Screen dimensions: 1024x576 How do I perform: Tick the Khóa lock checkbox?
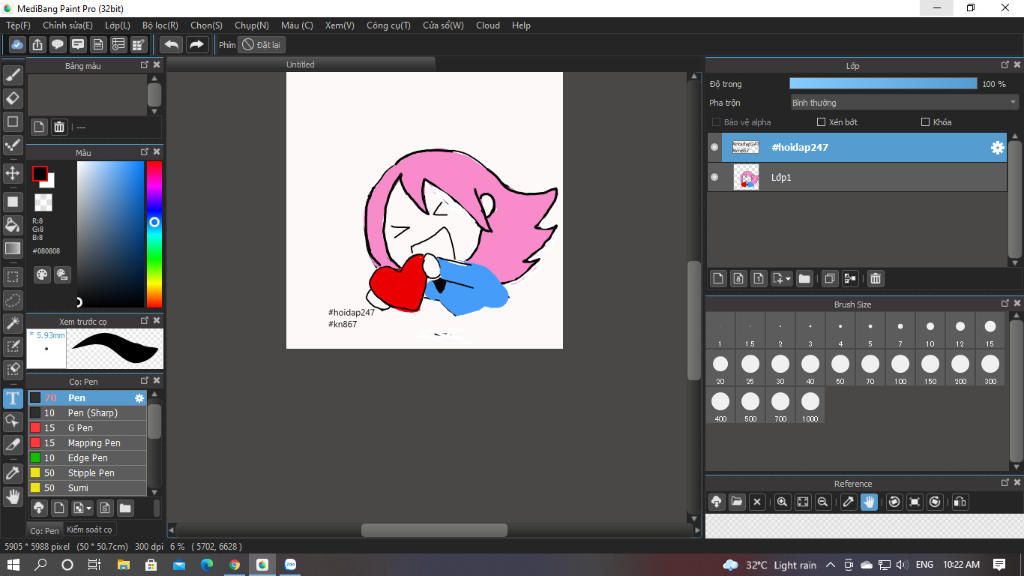[x=925, y=122]
